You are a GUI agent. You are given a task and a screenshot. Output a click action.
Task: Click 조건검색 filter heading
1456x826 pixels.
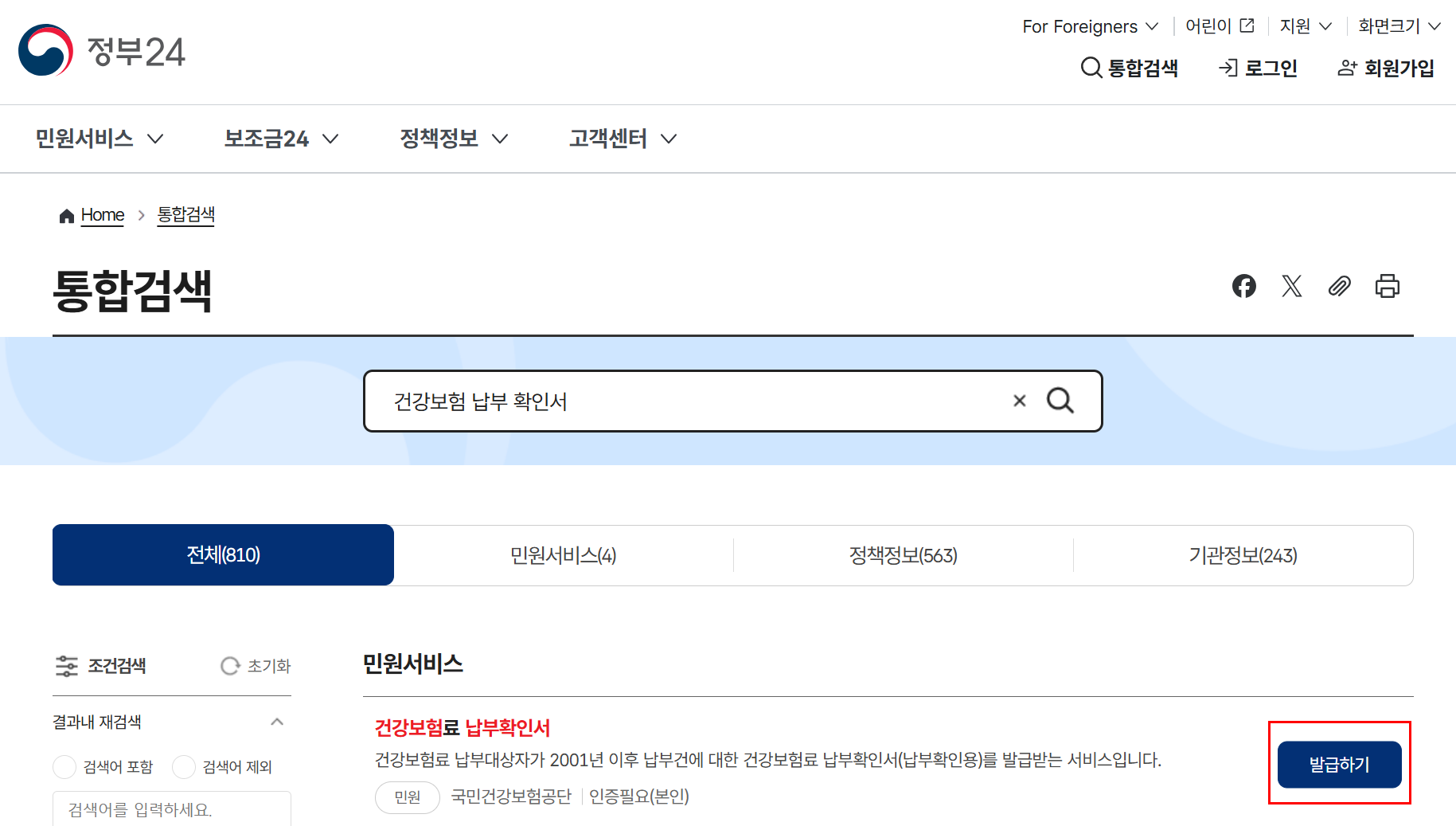100,666
